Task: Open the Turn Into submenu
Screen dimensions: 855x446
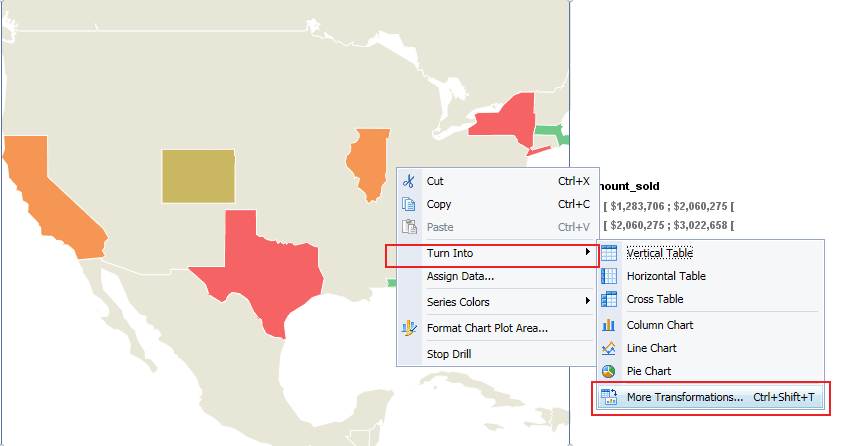Action: (x=496, y=253)
